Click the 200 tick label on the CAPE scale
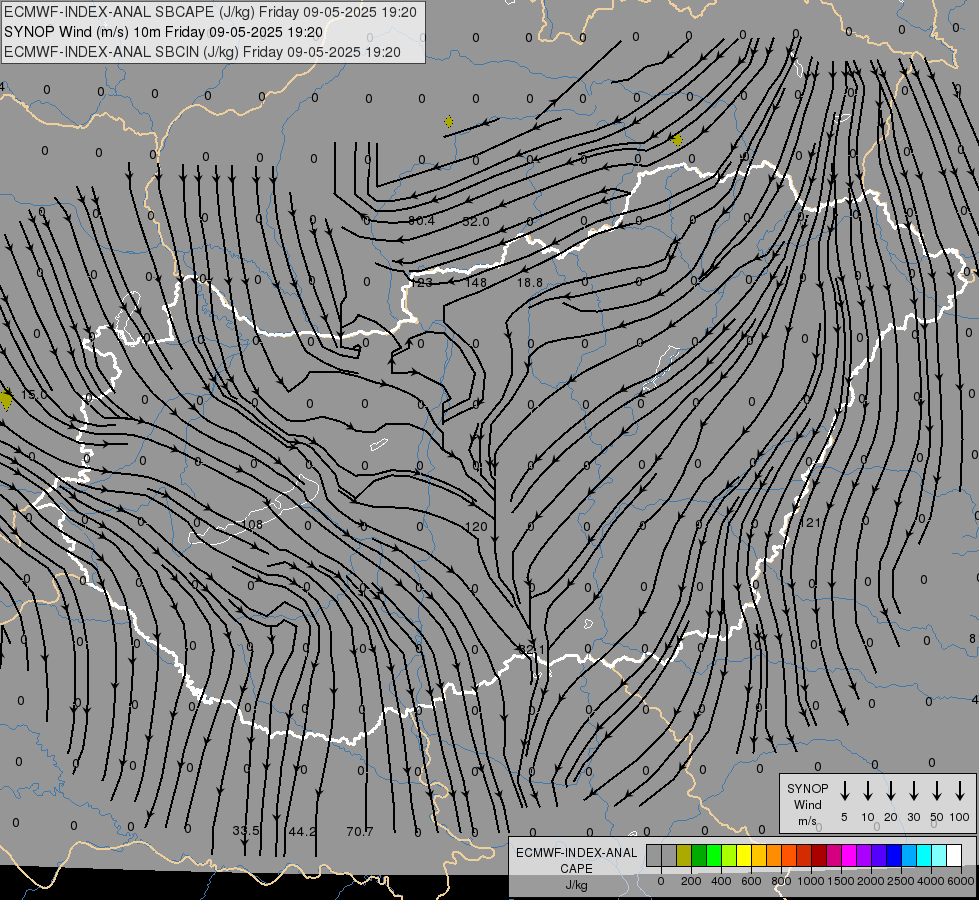This screenshot has height=900, width=979. (691, 881)
